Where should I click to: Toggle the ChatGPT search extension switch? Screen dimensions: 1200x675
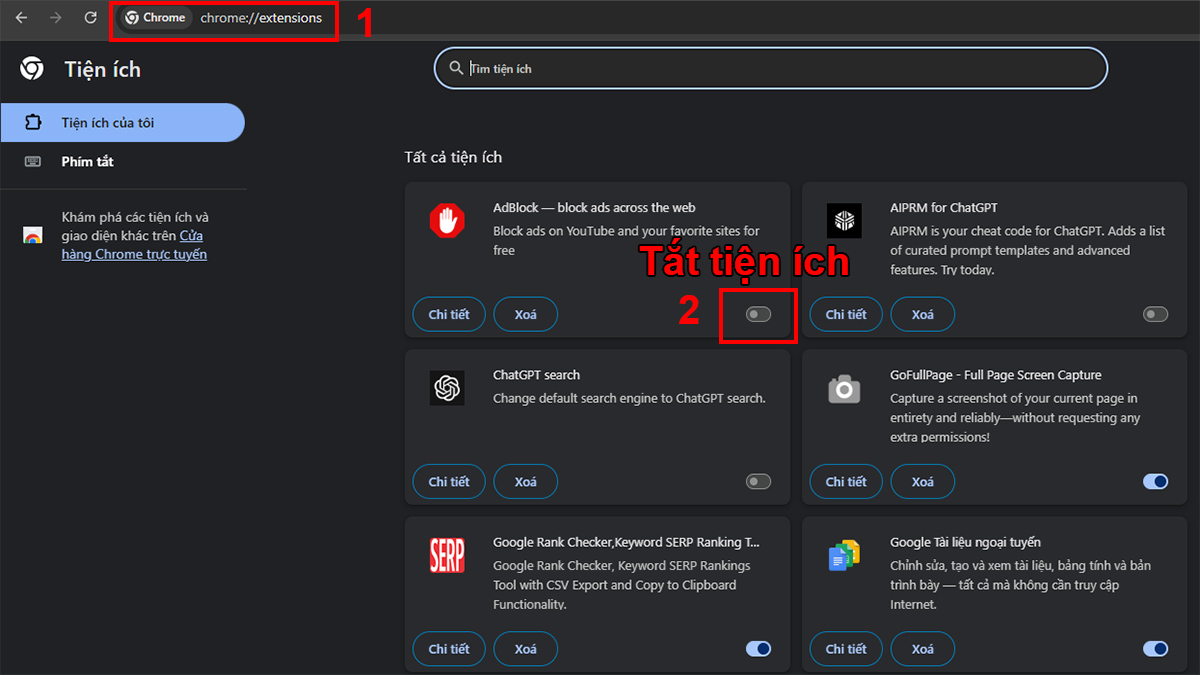point(759,482)
